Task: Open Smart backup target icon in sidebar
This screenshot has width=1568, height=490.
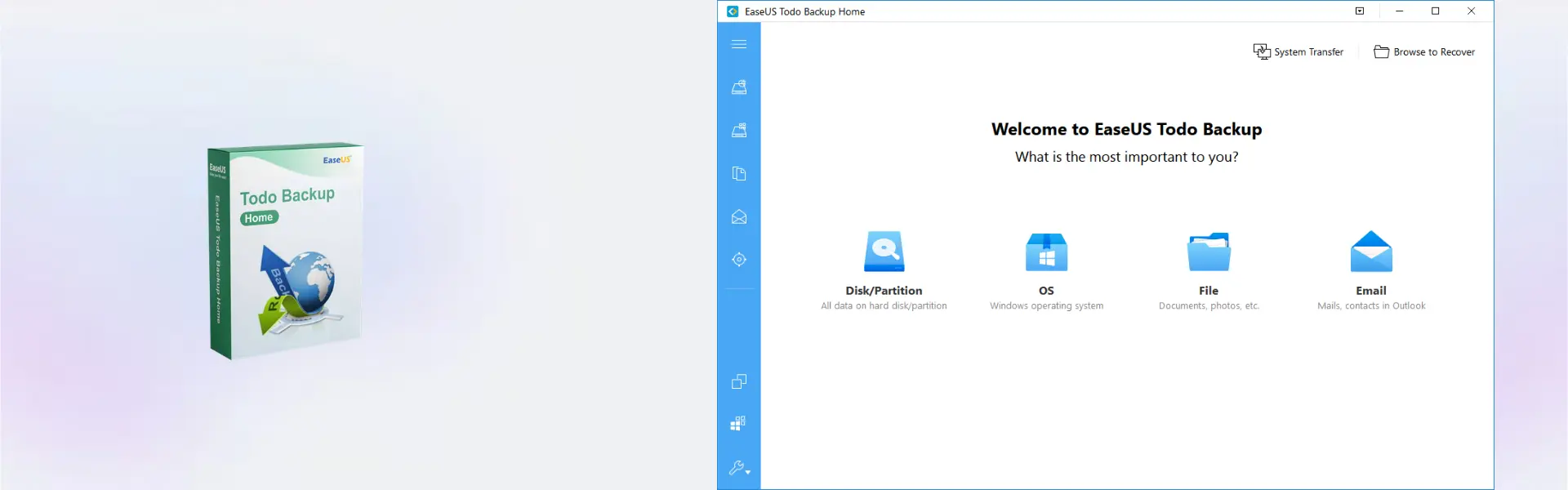Action: [x=739, y=260]
